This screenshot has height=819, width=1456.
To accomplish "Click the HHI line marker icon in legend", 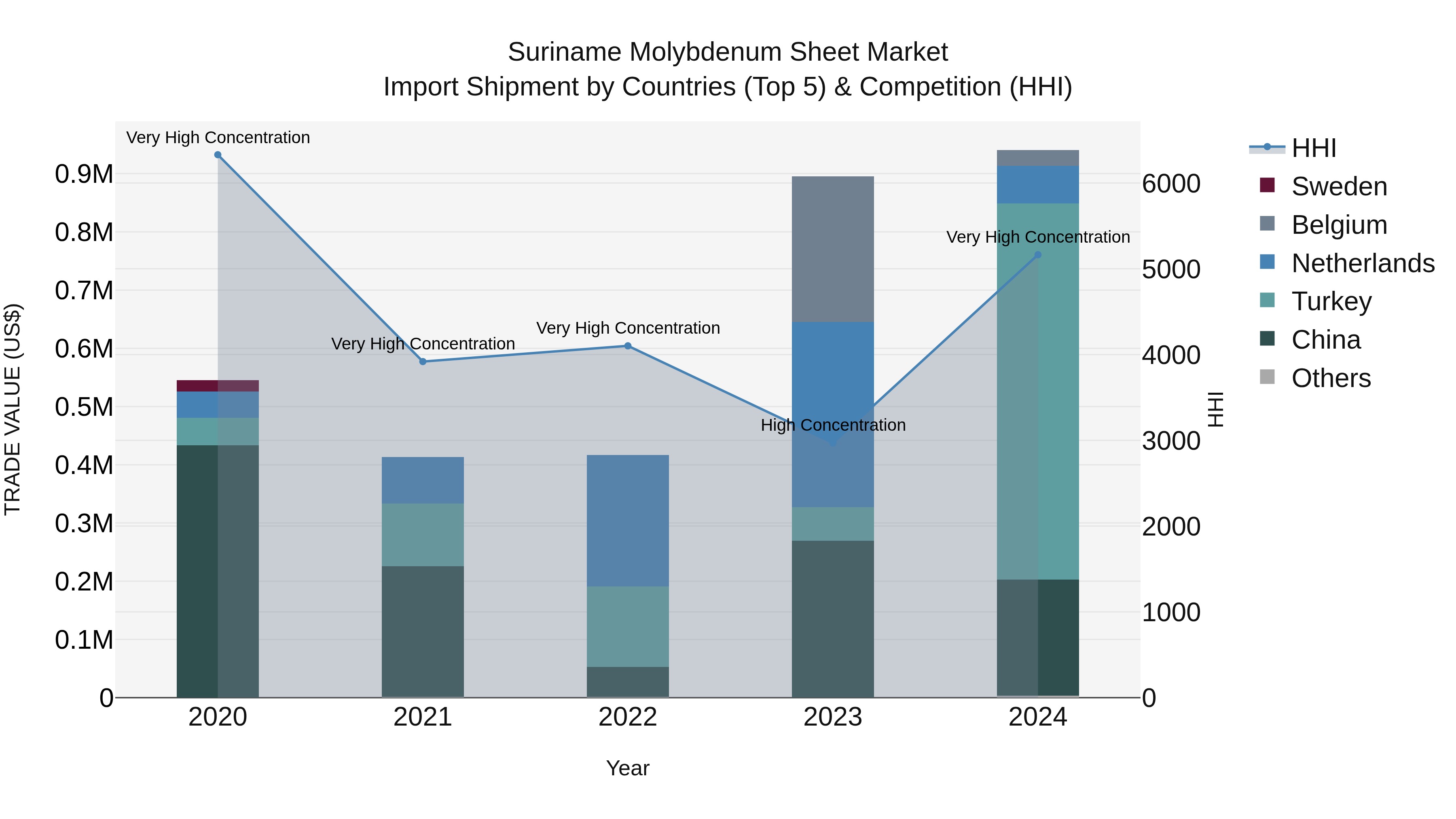I will tap(1267, 148).
